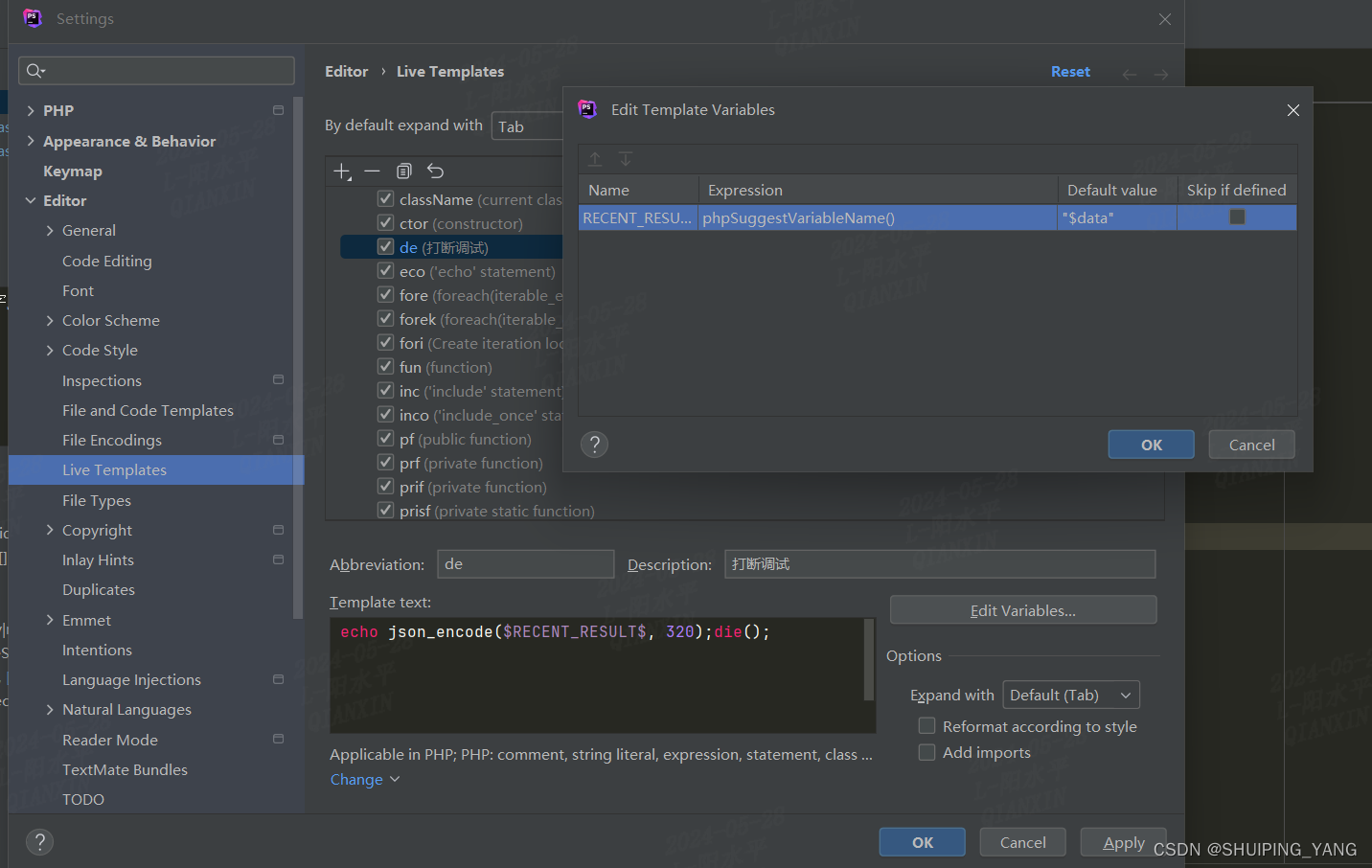
Task: Open help in Edit Template Variables dialog
Action: point(595,445)
